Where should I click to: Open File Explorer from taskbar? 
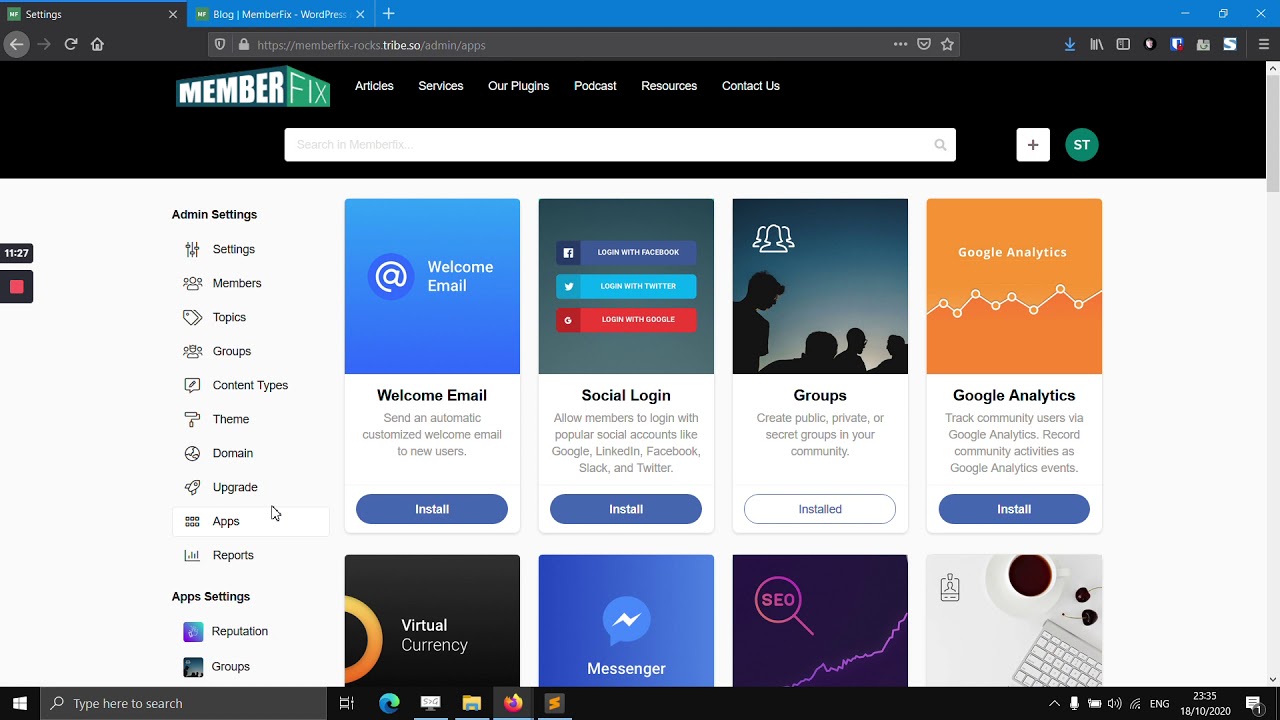472,703
